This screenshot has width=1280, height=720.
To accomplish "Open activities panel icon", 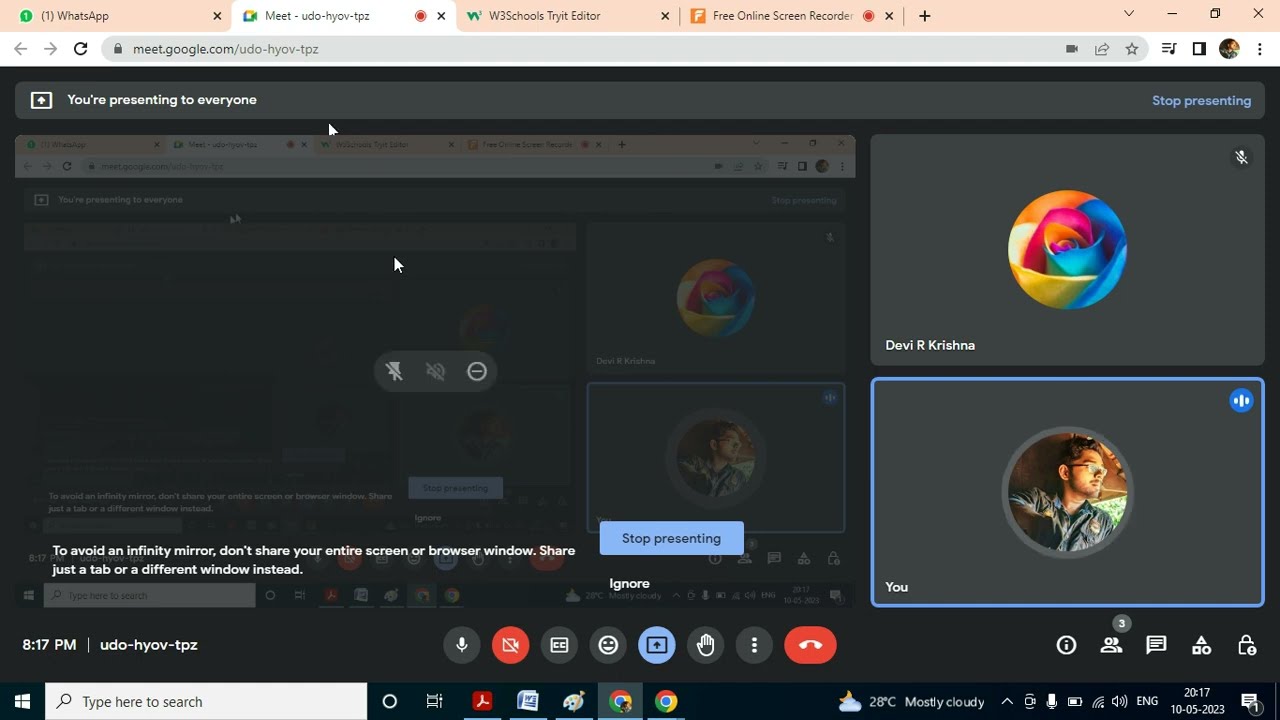I will point(1201,645).
